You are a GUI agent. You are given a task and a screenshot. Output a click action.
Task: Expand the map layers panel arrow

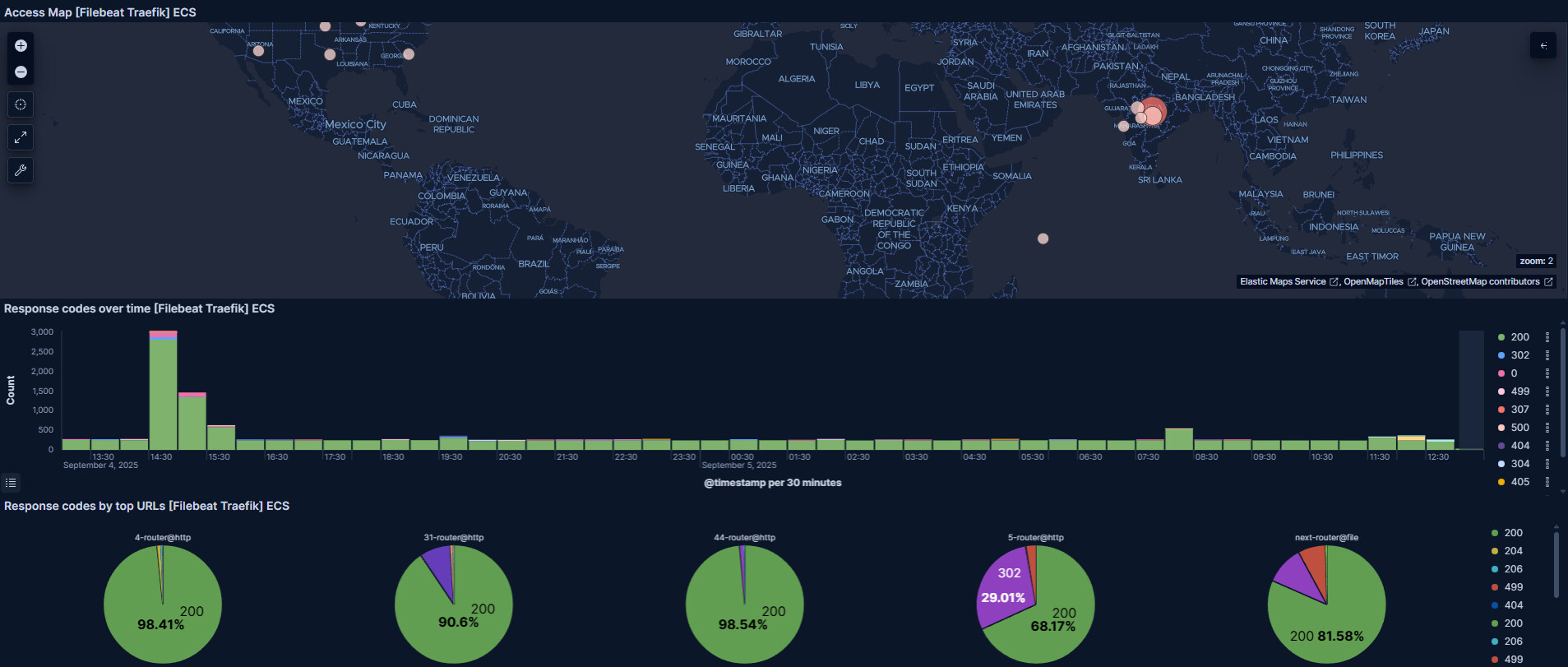1543,46
